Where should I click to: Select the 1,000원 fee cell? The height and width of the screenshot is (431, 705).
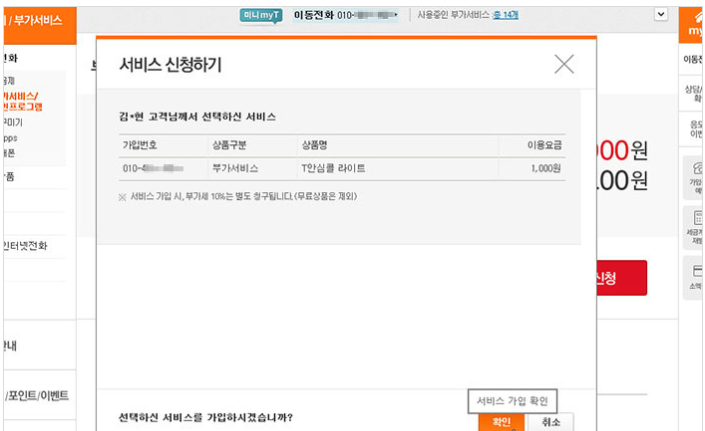[546, 168]
